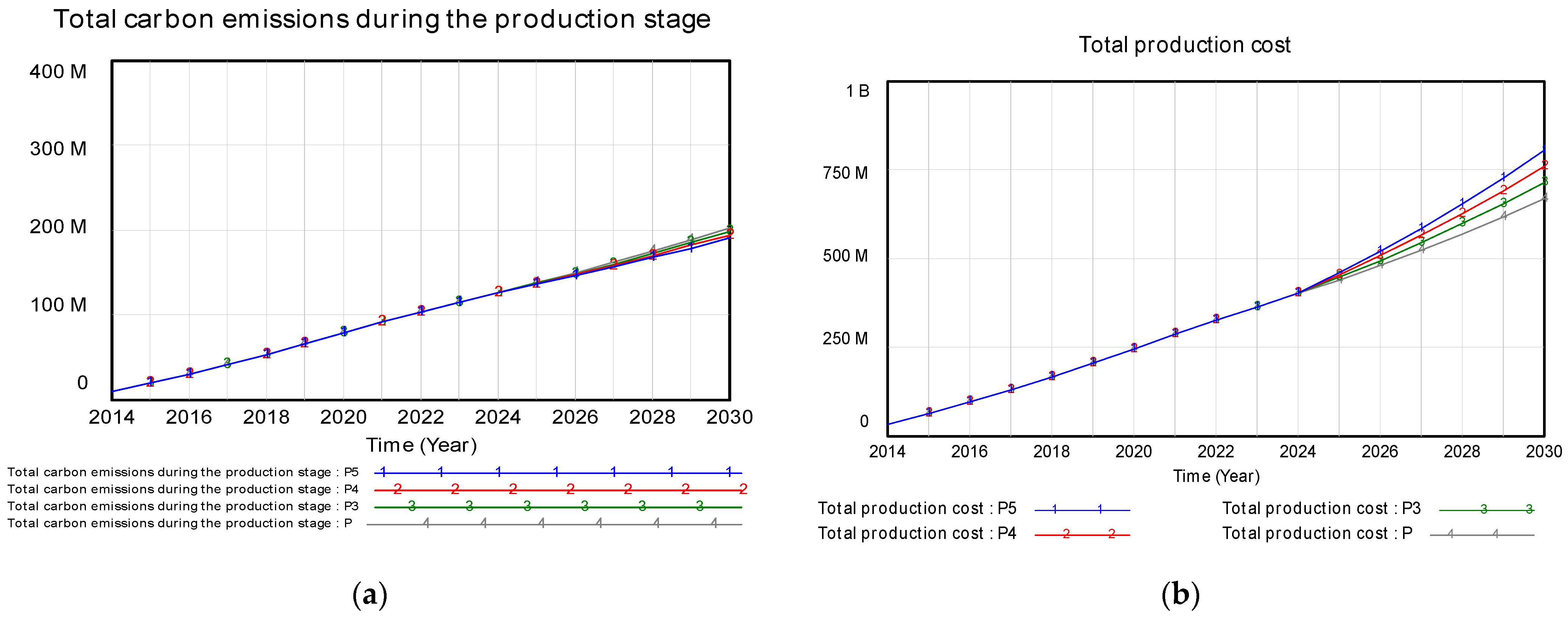
Task: Click the '2016' x-axis label in chart (b)
Action: (x=969, y=452)
